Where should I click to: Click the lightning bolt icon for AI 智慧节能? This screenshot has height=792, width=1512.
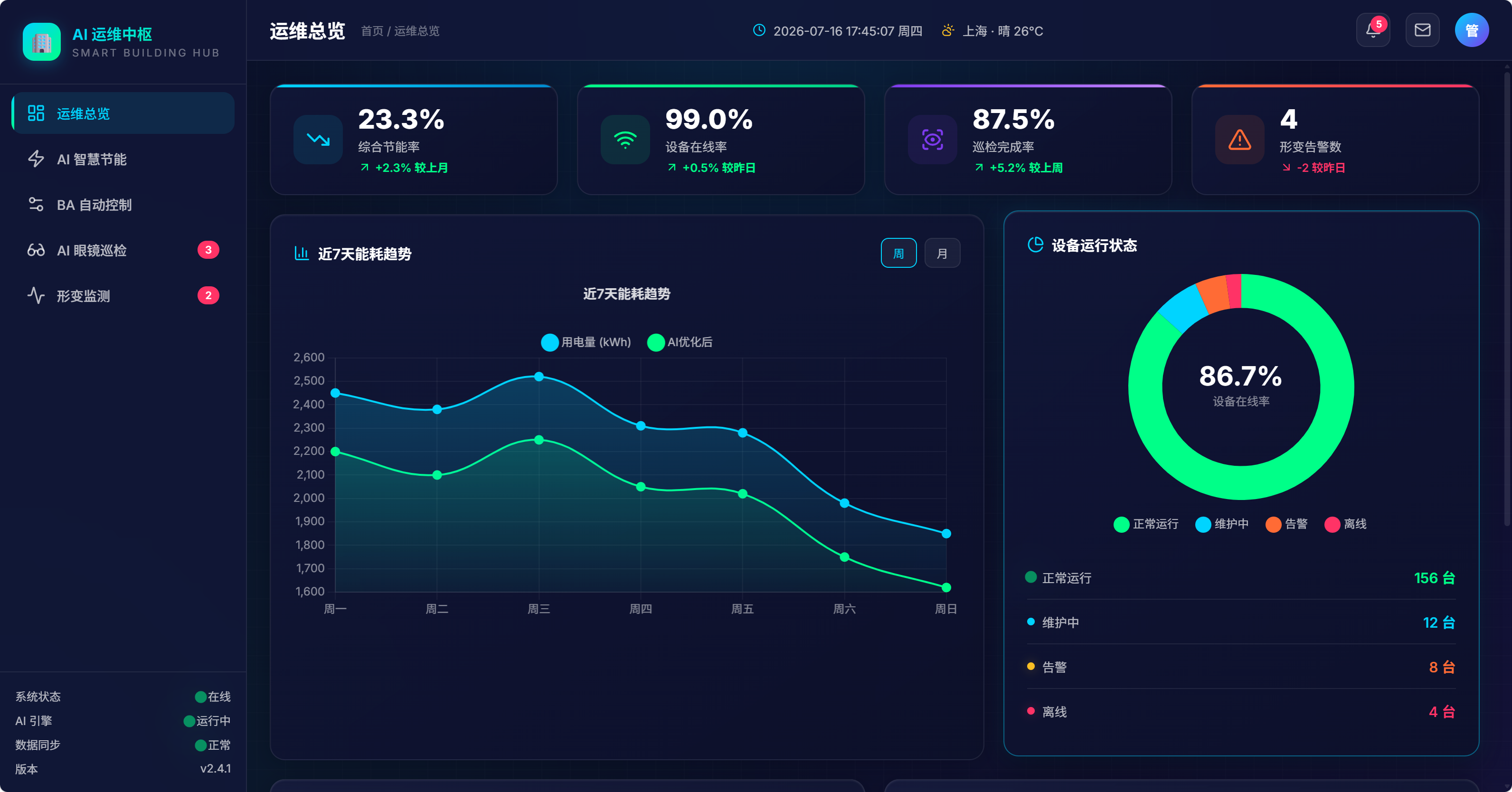36,159
